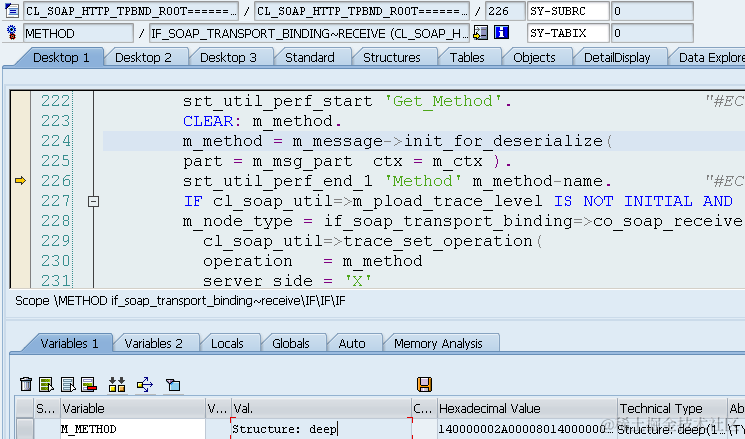Open the Locals tab
Viewport: 745px width, 439px height.
(x=227, y=343)
